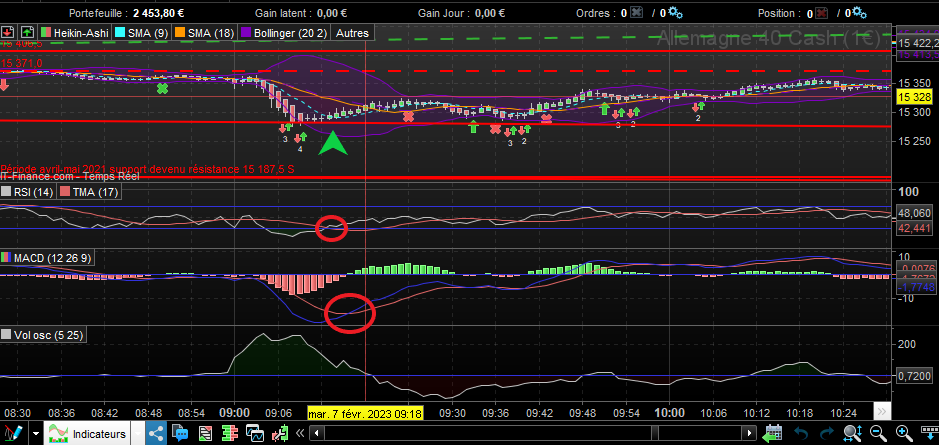The height and width of the screenshot is (445, 939).
Task: Click the blue share chart icon
Action: coord(157,433)
